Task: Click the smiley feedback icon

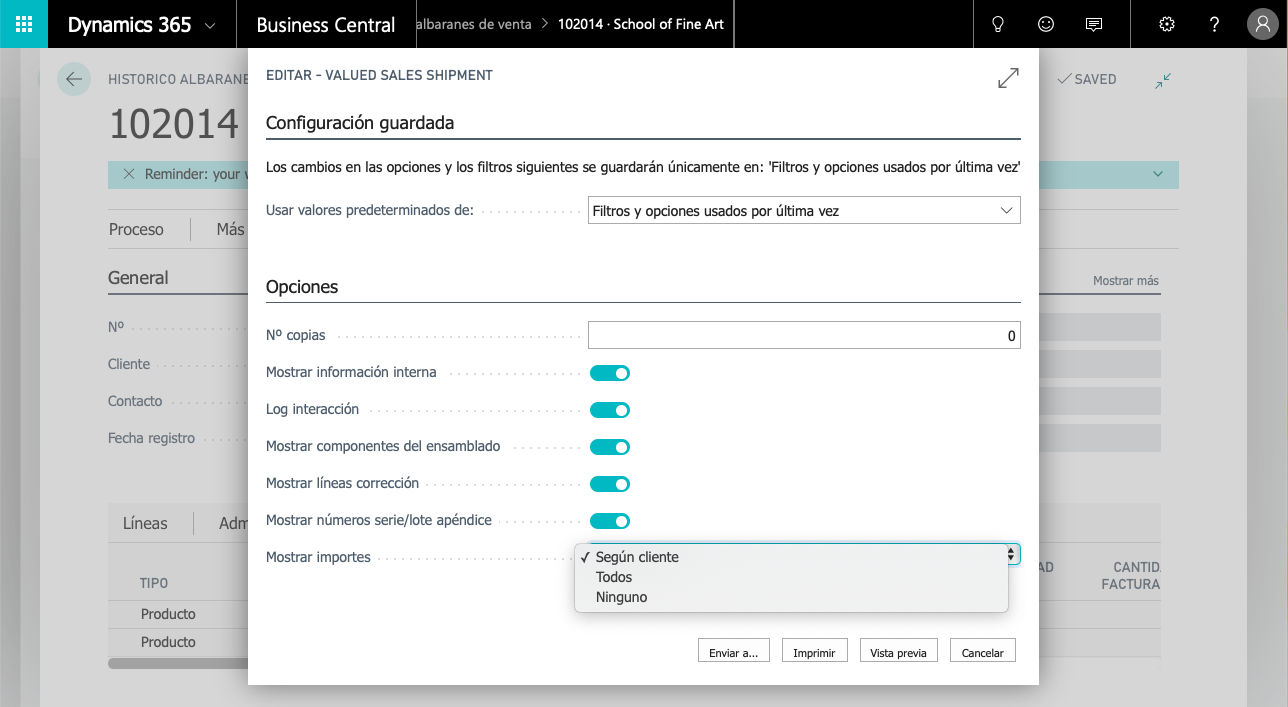Action: [x=1046, y=24]
